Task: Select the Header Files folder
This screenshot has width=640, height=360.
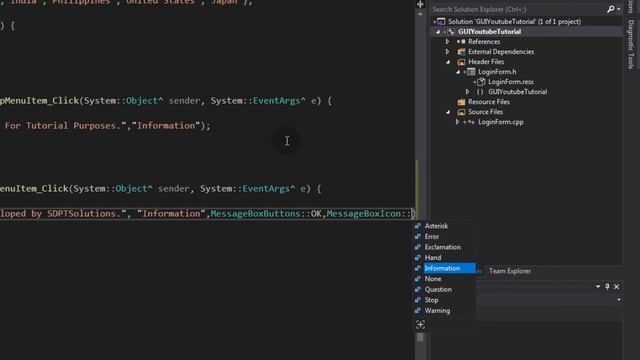Action: [x=486, y=62]
